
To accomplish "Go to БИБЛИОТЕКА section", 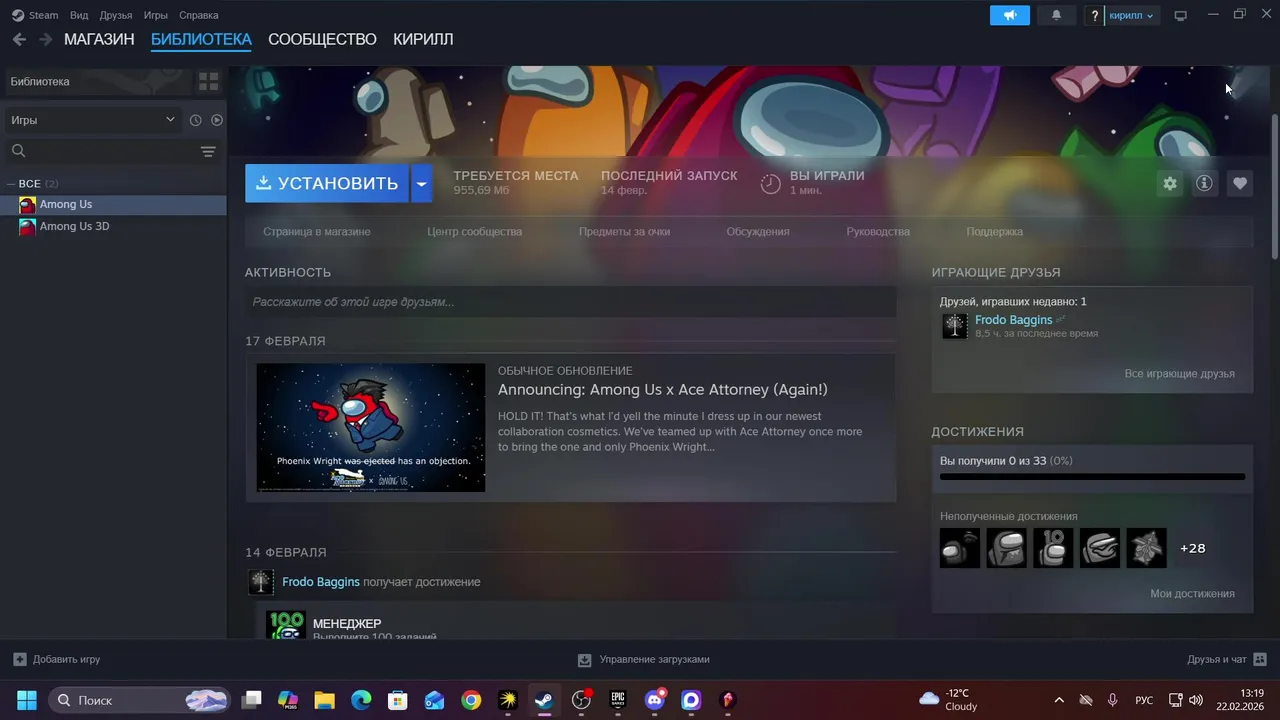I will 201,39.
